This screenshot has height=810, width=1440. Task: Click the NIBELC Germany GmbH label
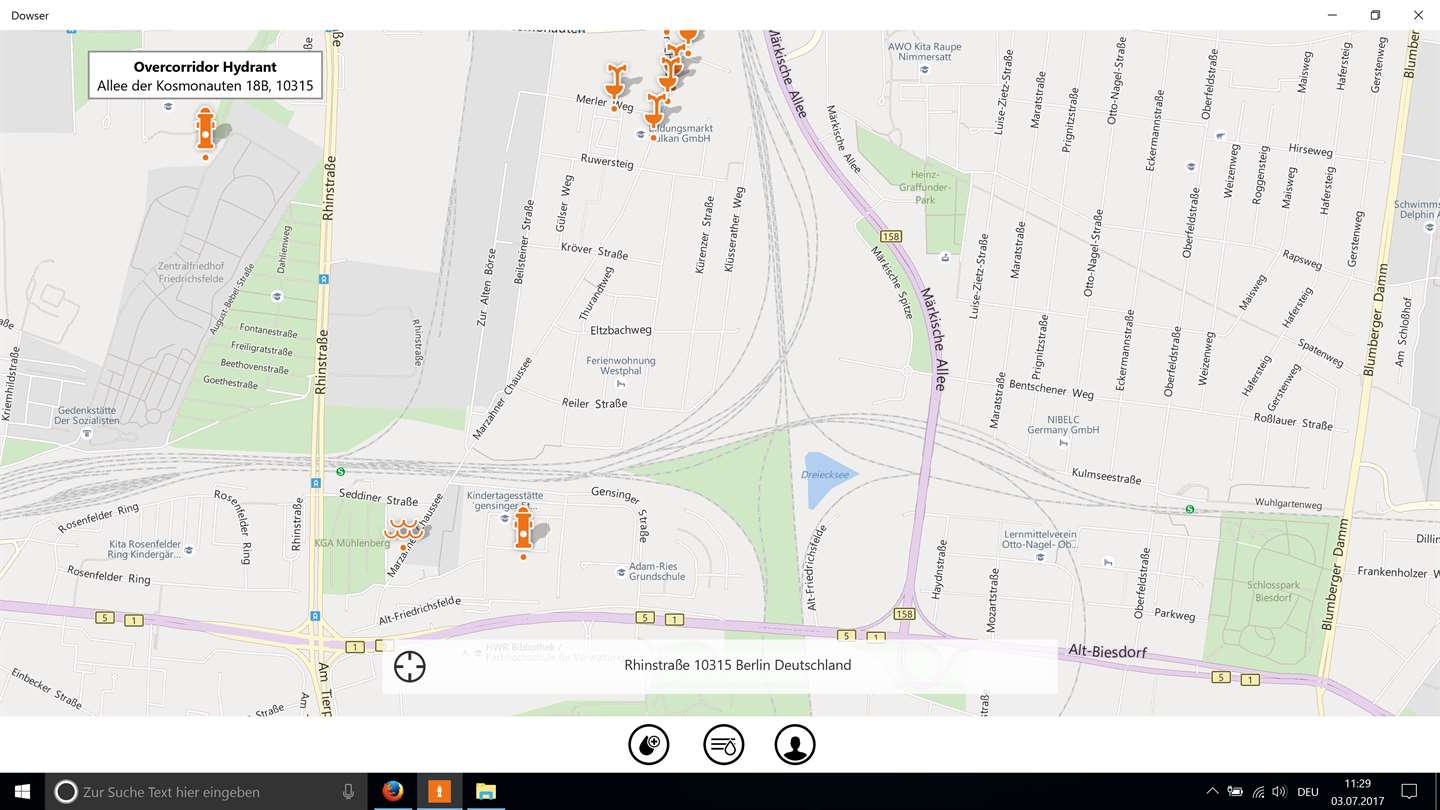1063,424
